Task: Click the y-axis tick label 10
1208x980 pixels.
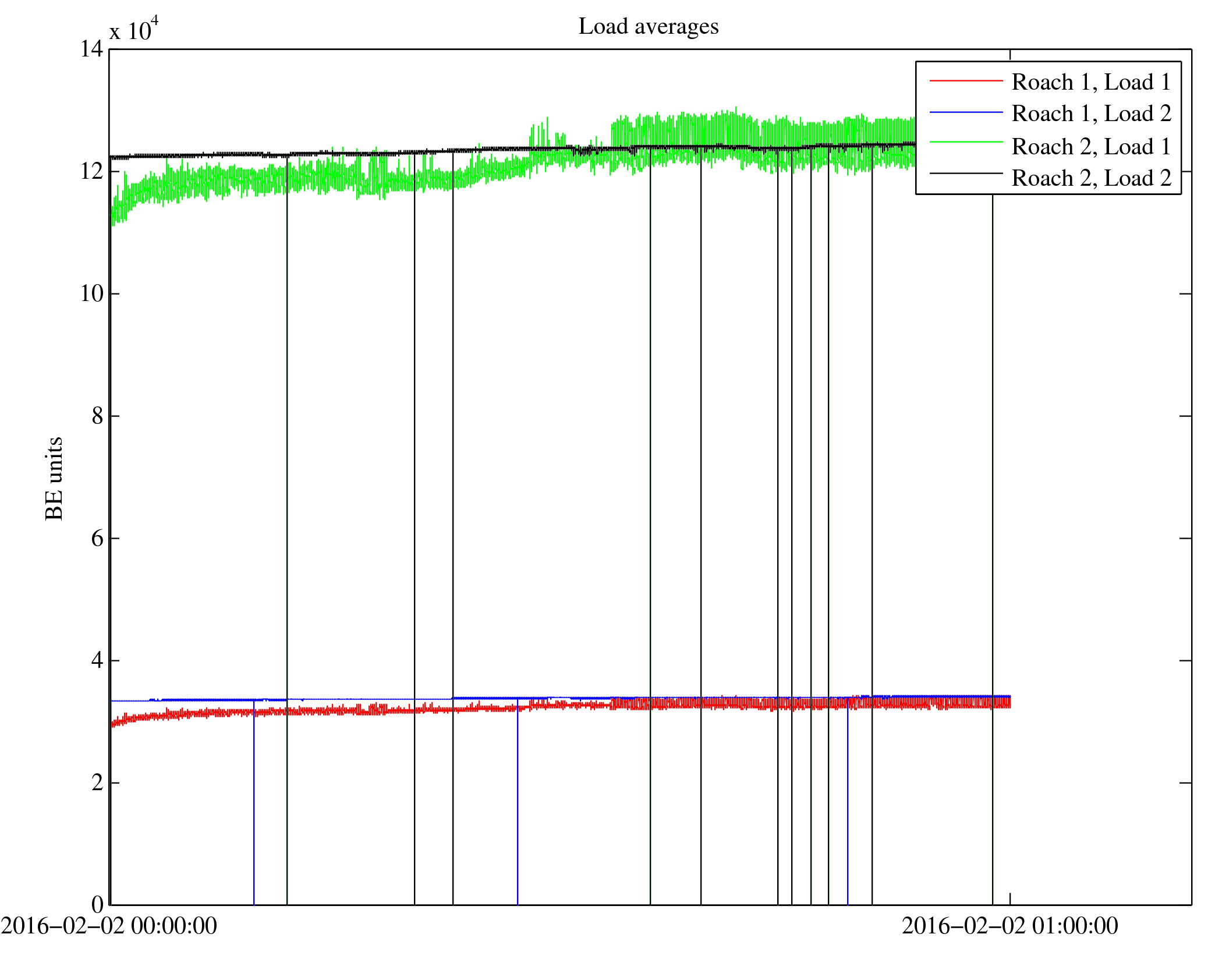Action: (x=91, y=293)
